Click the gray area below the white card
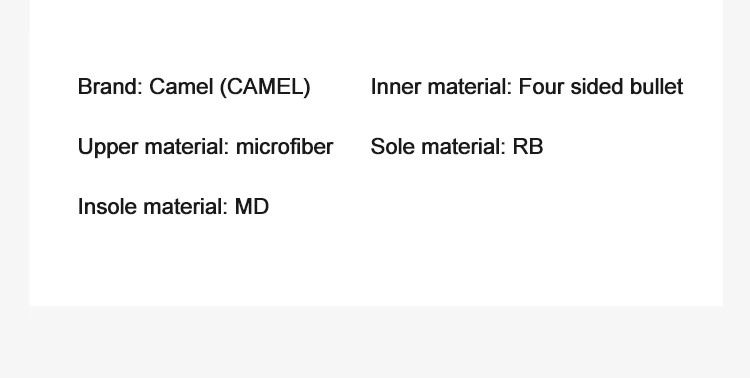Viewport: 750px width, 378px height. tap(375, 342)
